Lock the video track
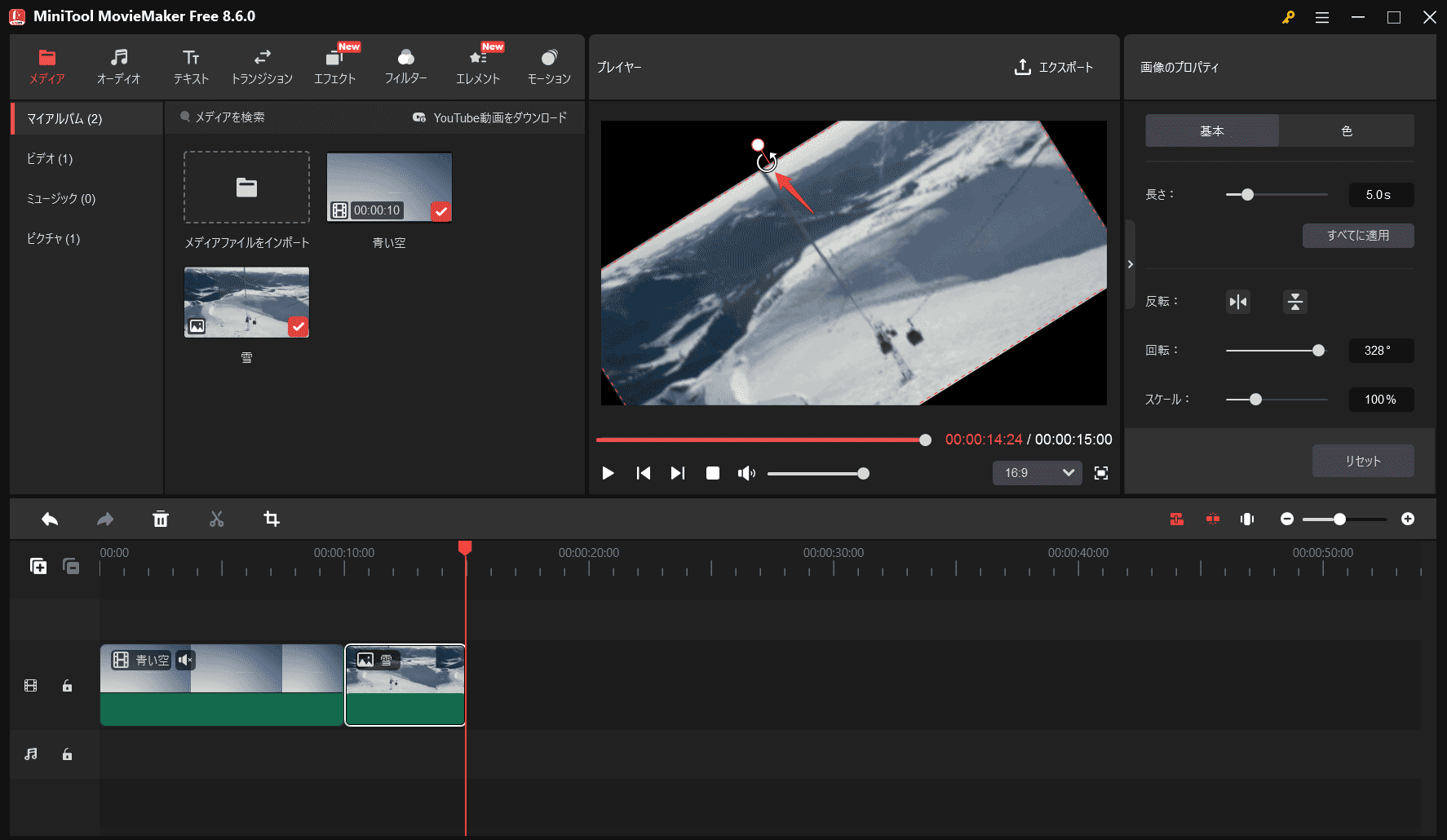1447x840 pixels. (67, 685)
